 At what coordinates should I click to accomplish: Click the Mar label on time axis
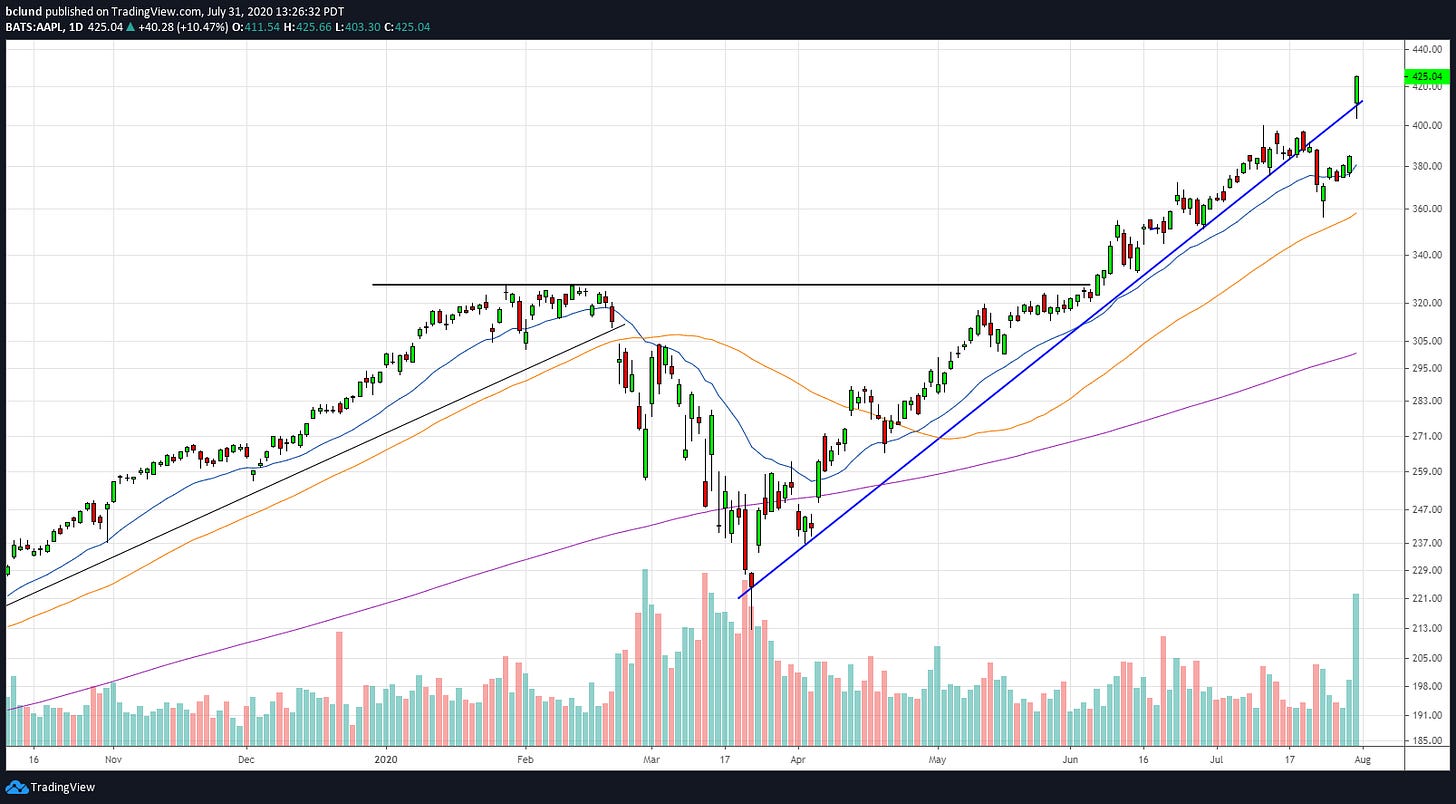[x=651, y=759]
